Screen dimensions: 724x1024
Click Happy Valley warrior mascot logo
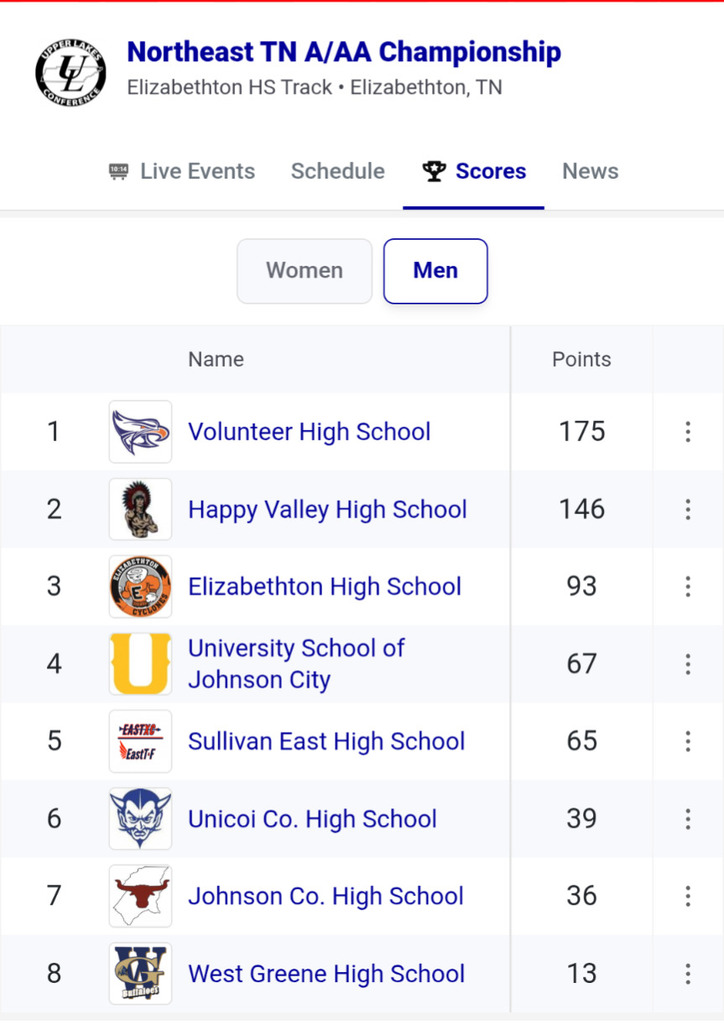tap(140, 509)
